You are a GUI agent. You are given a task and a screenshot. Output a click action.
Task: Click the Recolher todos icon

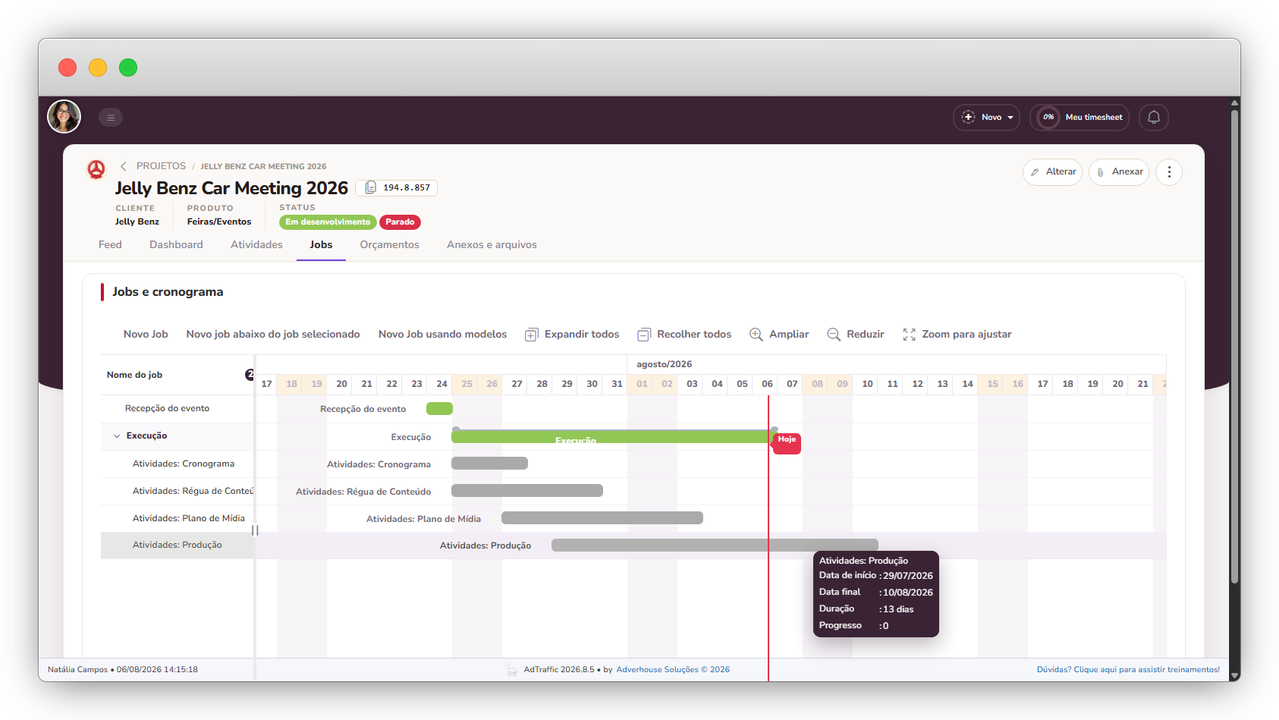coord(644,335)
